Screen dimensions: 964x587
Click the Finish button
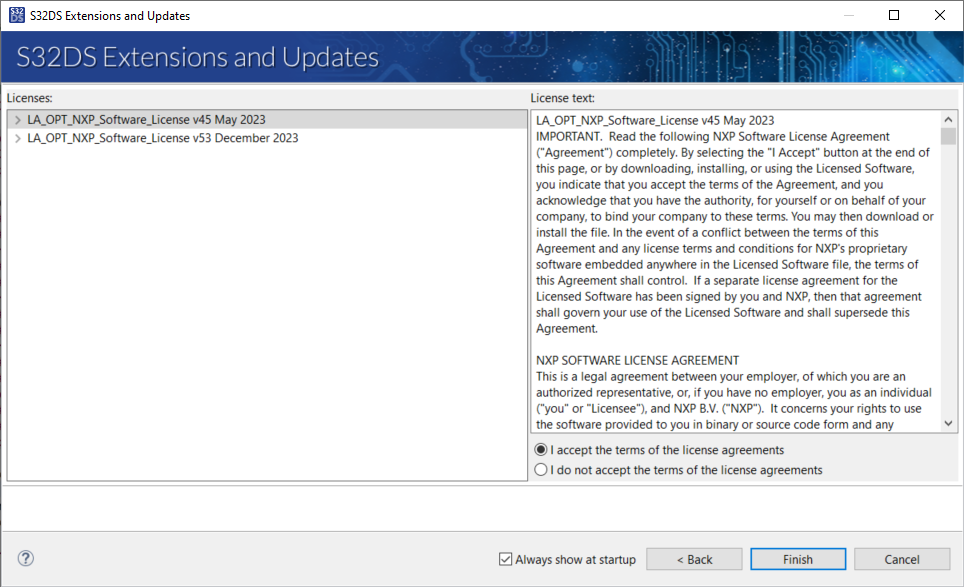point(798,559)
